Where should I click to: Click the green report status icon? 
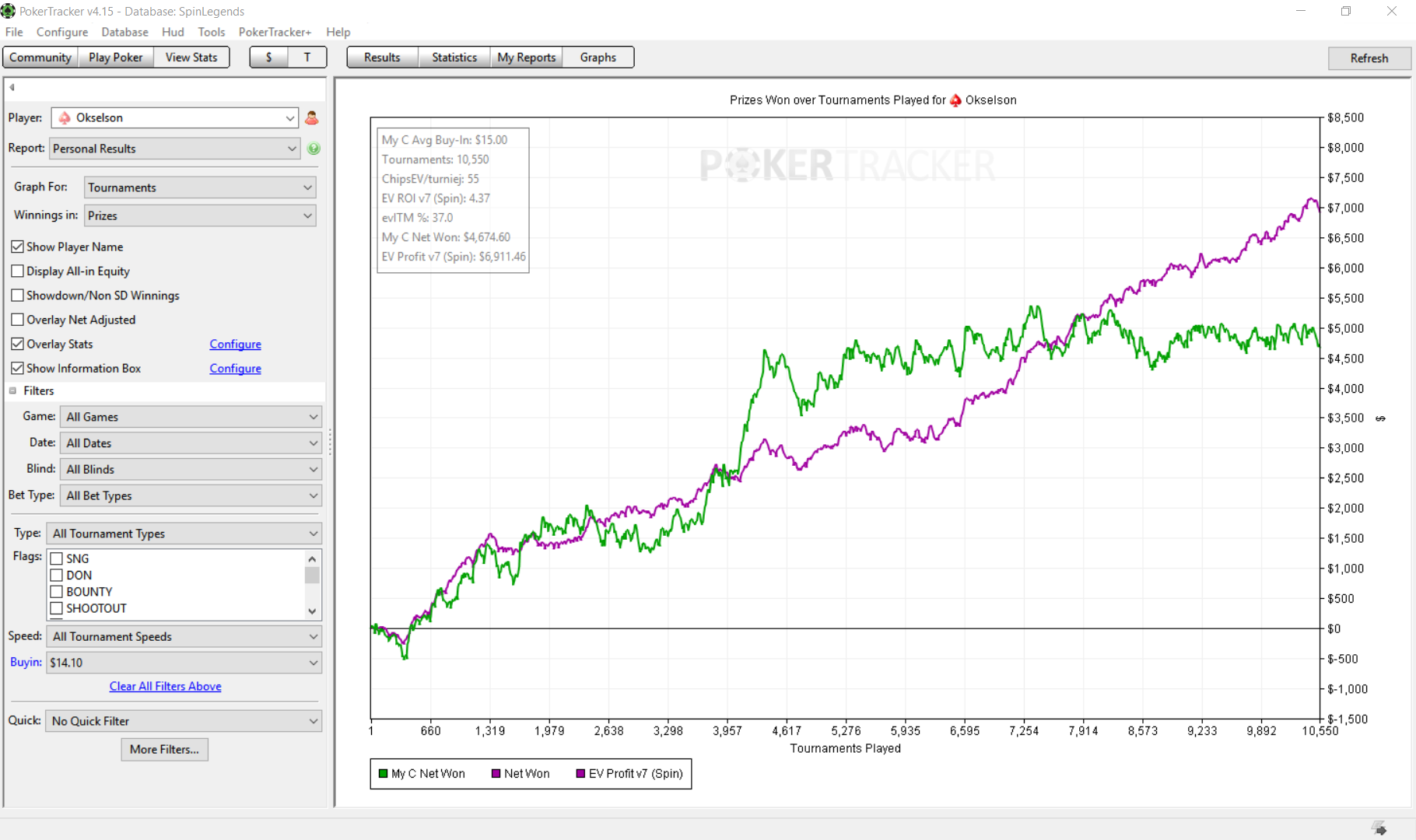(314, 149)
